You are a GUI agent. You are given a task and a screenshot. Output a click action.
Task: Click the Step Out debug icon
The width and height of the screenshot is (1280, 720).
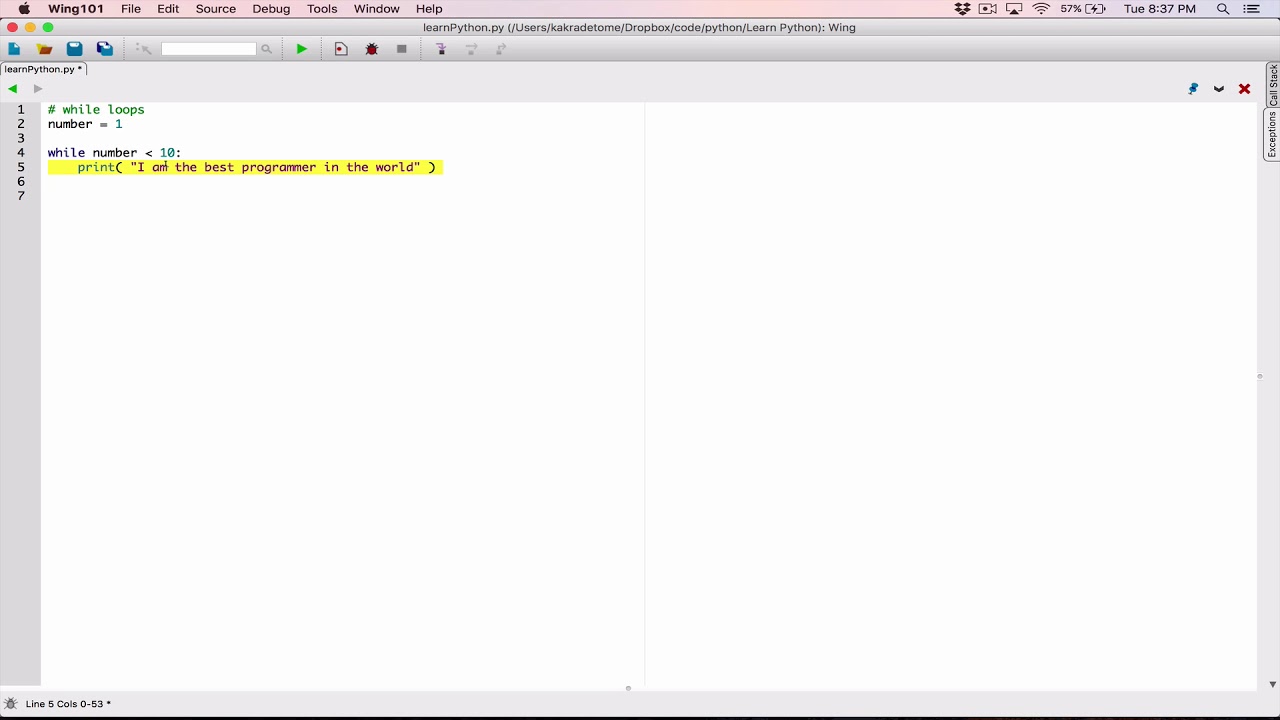[x=501, y=49]
